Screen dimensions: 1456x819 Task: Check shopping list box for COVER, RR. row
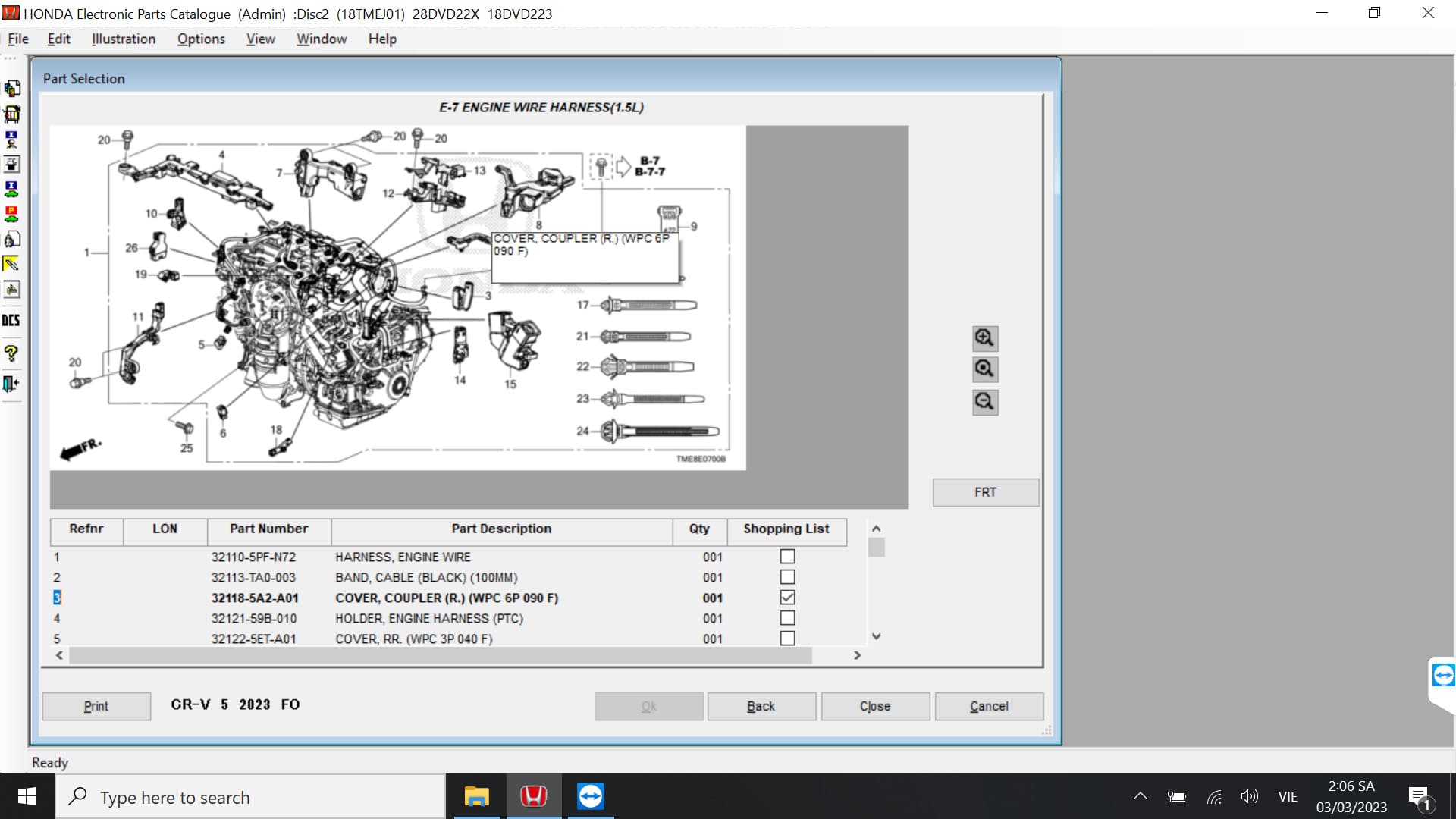(x=787, y=639)
